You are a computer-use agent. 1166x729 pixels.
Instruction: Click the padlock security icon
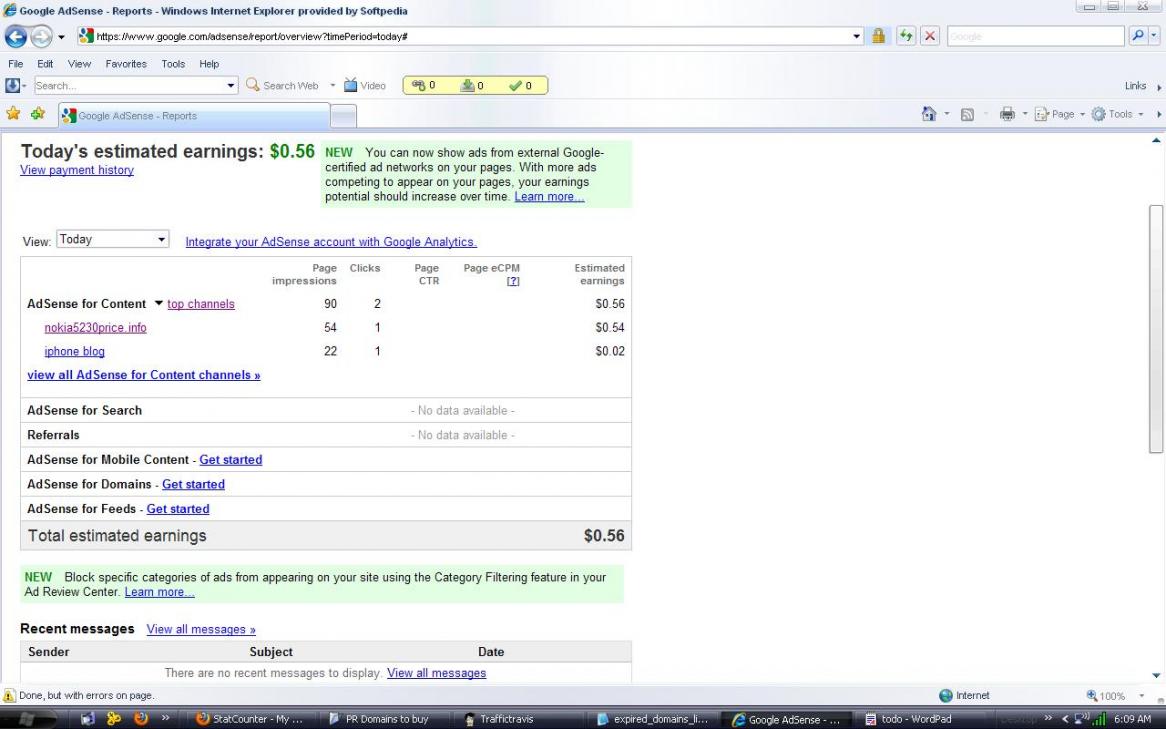[878, 36]
